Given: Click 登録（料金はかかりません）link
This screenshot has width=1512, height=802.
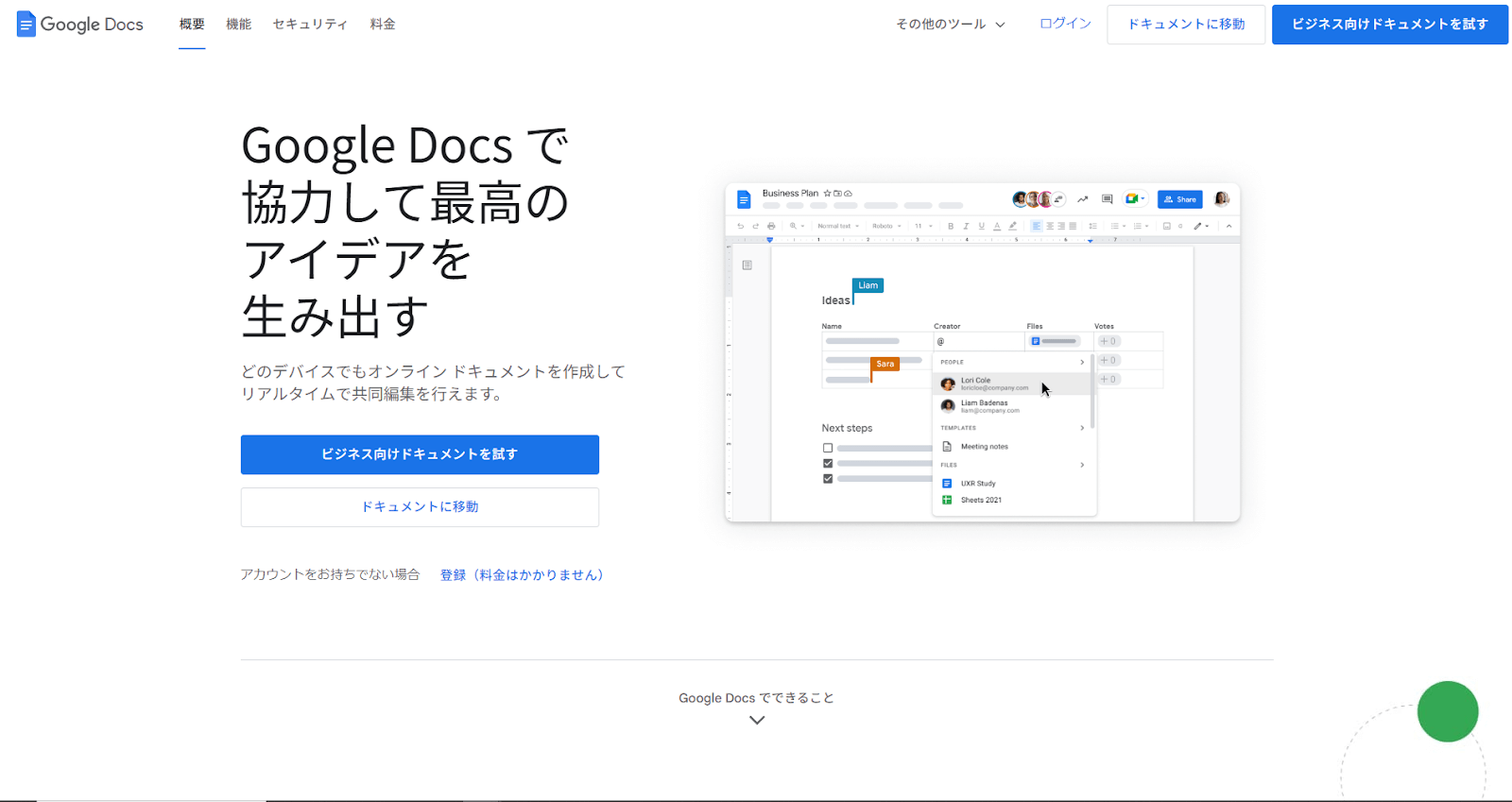Looking at the screenshot, I should (x=522, y=574).
